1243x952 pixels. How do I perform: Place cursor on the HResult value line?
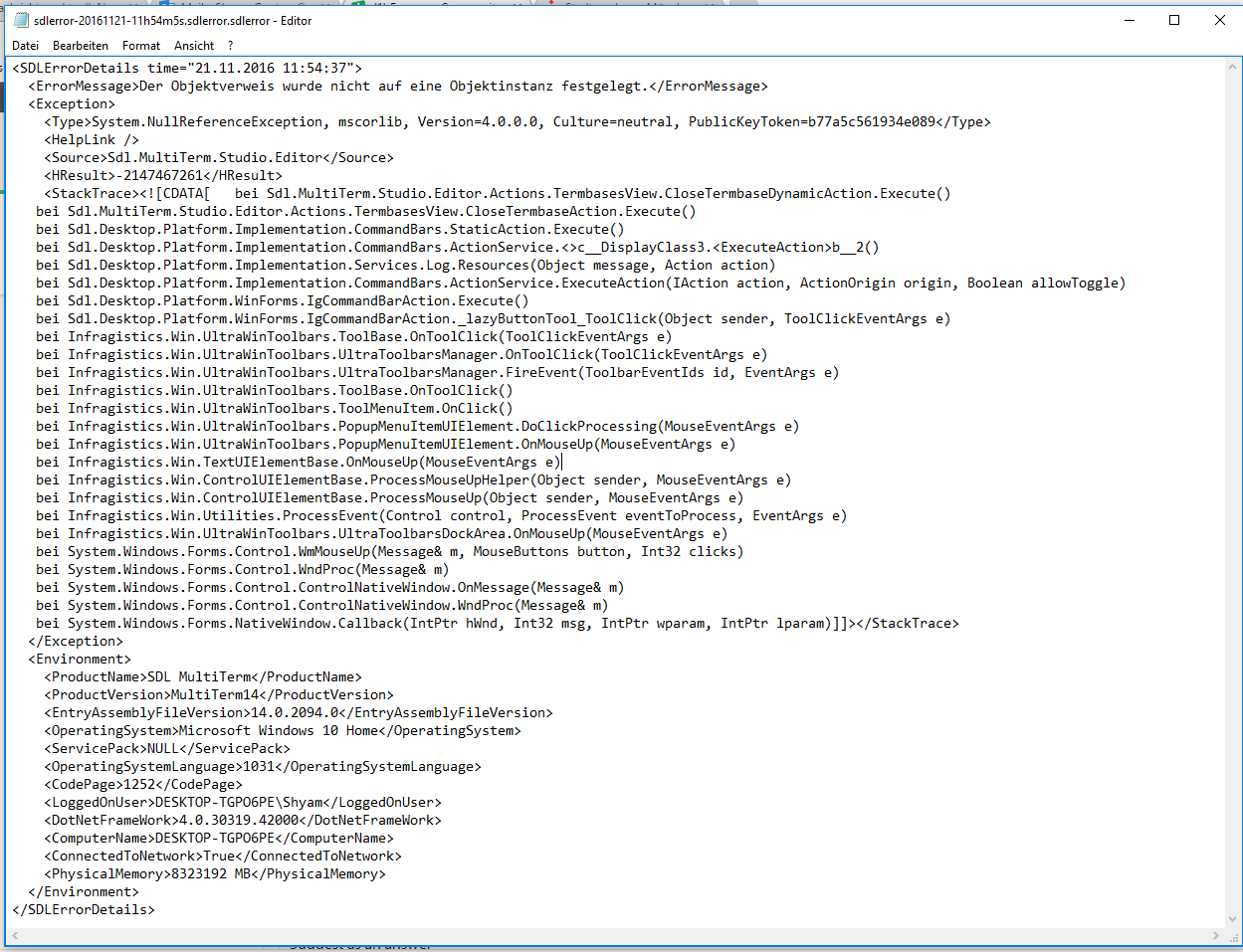click(163, 176)
